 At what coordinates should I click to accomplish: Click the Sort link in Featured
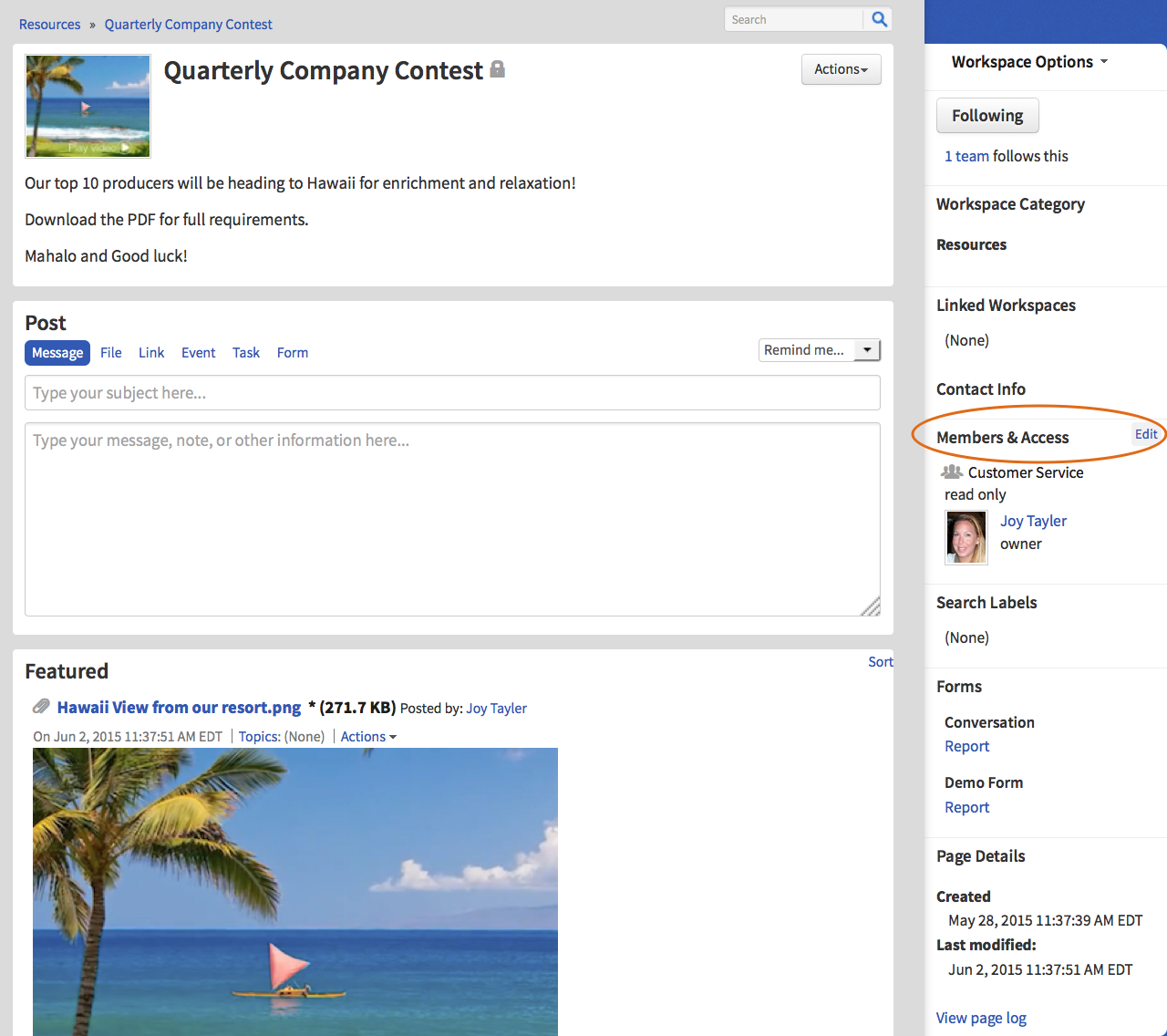coord(880,662)
